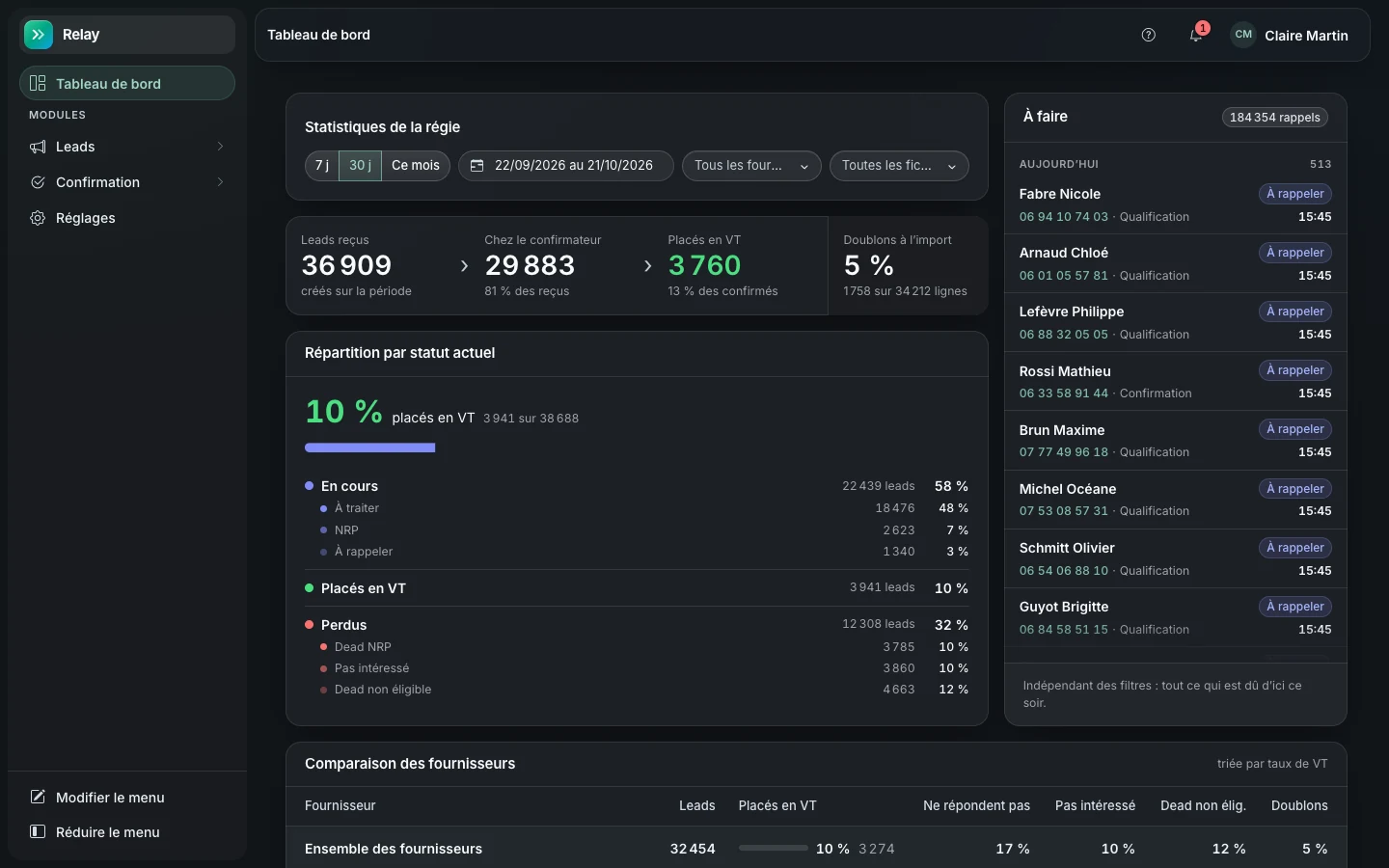This screenshot has width=1389, height=868.
Task: Select the 7 j period
Action: coord(322,166)
